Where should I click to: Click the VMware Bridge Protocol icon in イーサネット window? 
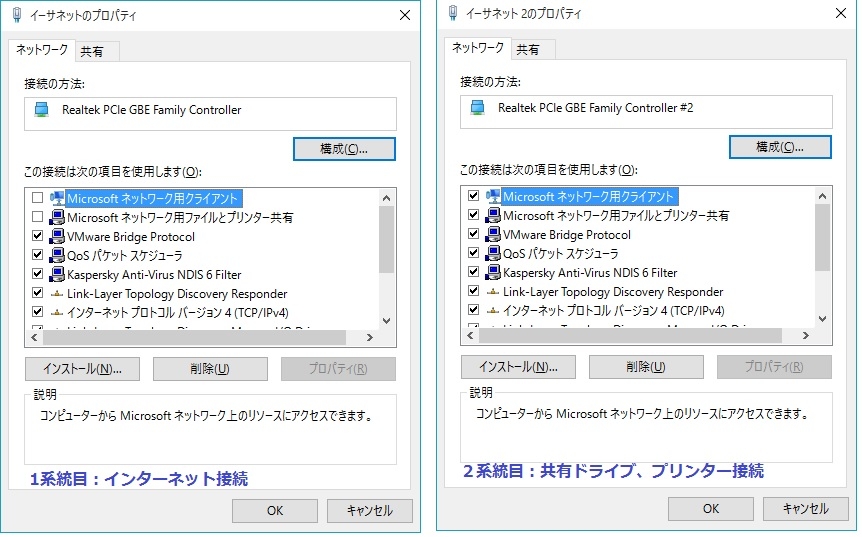pos(57,236)
